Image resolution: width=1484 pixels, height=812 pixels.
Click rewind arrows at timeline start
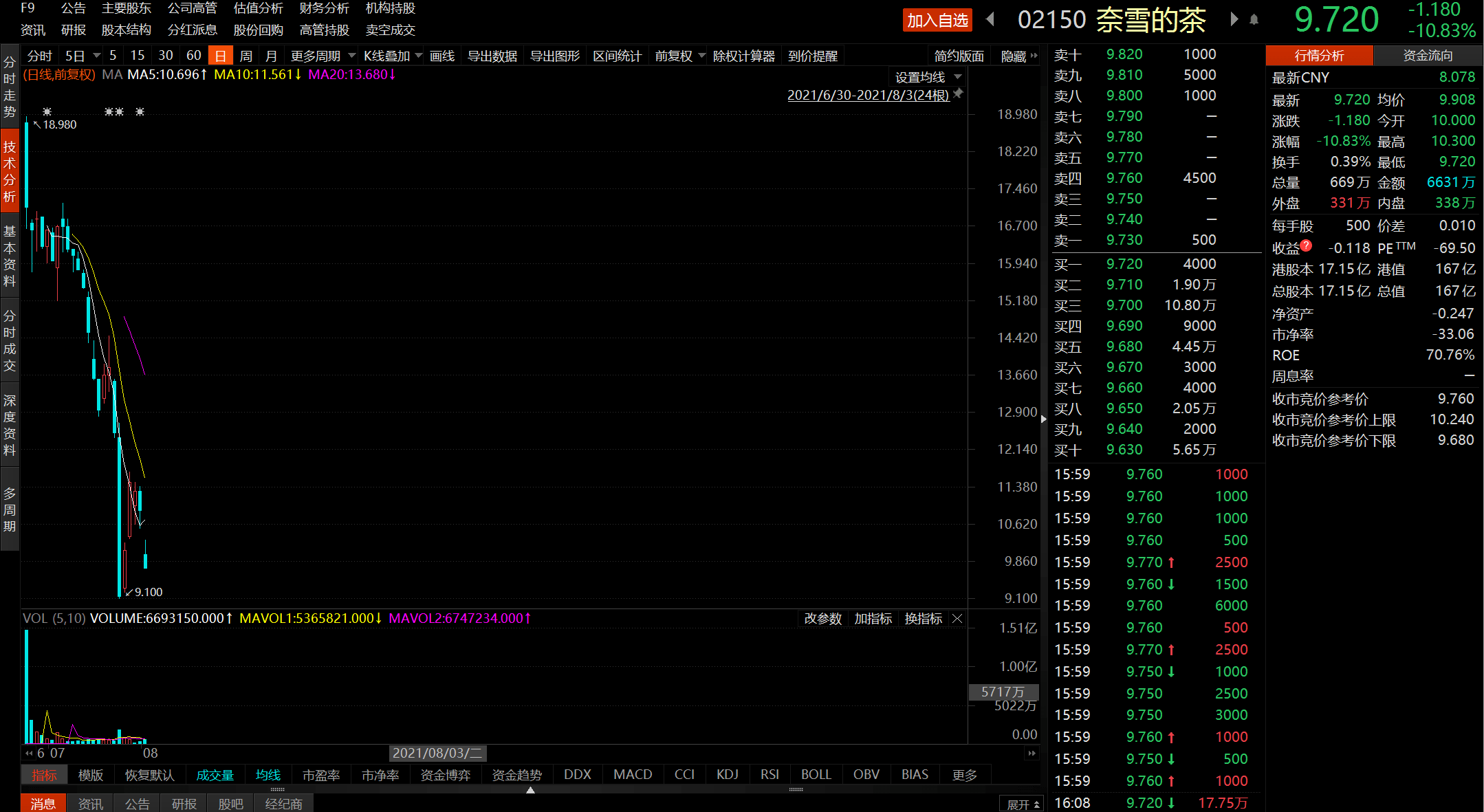29,754
